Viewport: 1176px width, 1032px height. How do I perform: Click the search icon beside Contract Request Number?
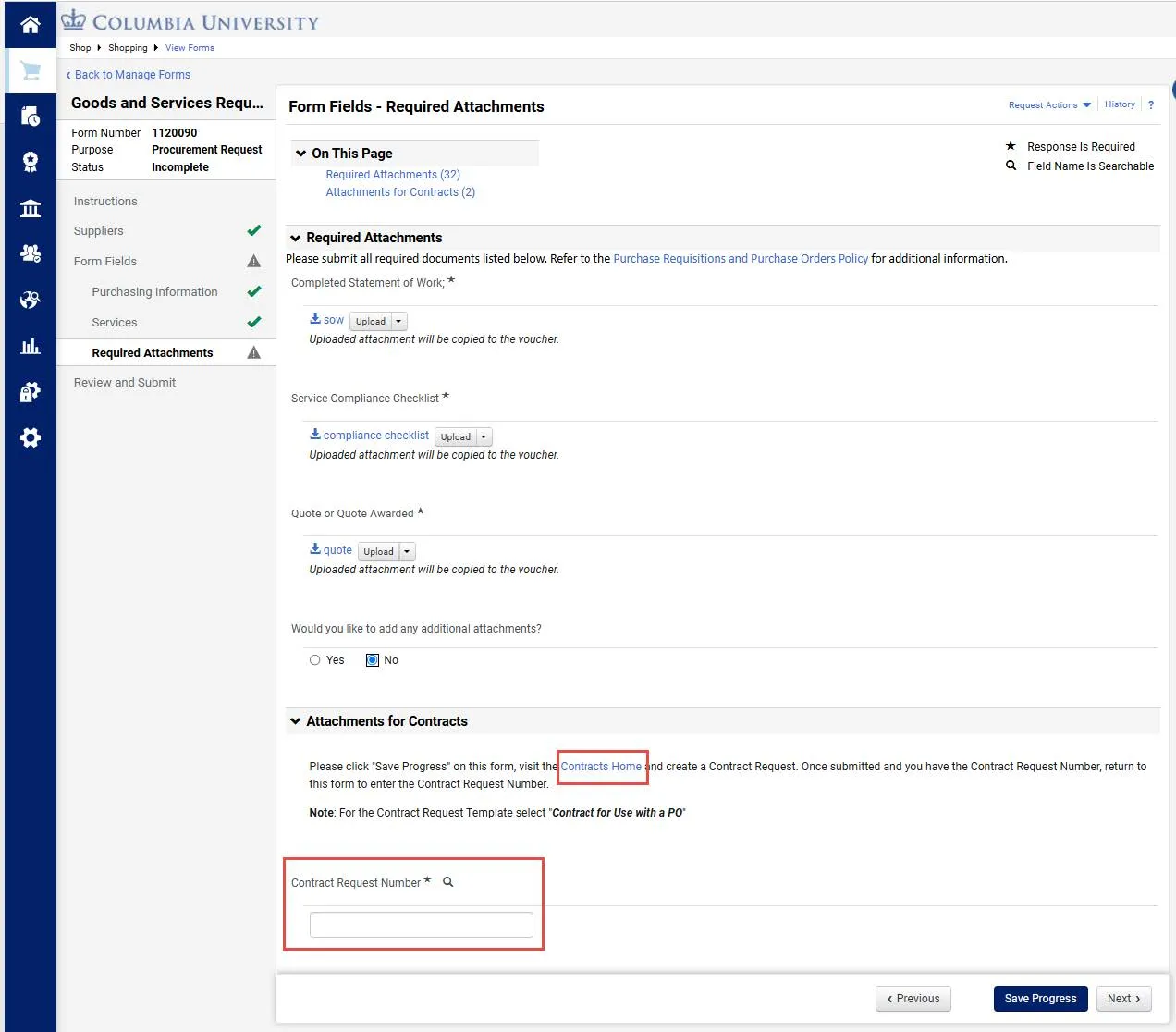pos(448,882)
